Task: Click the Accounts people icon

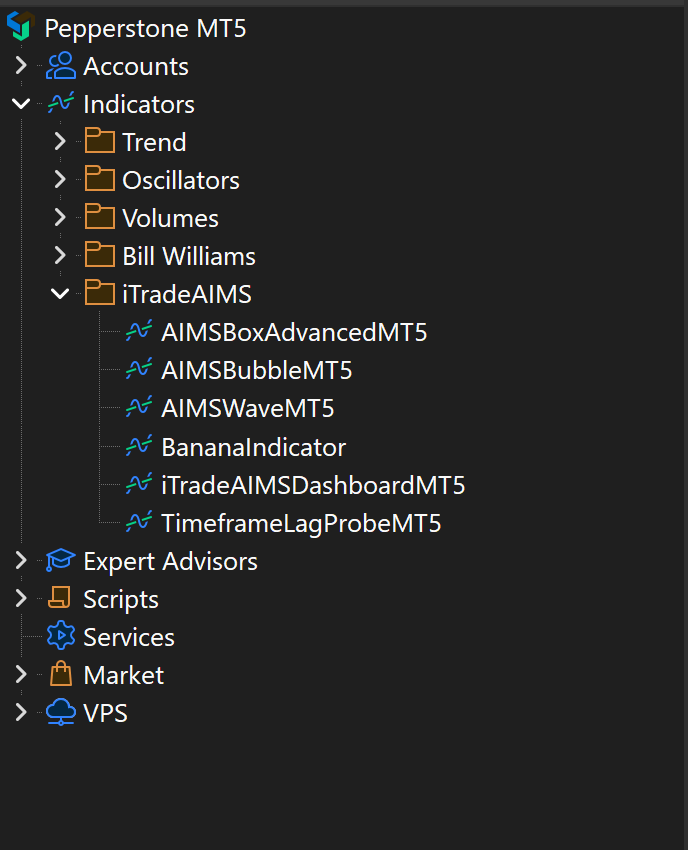Action: (61, 66)
